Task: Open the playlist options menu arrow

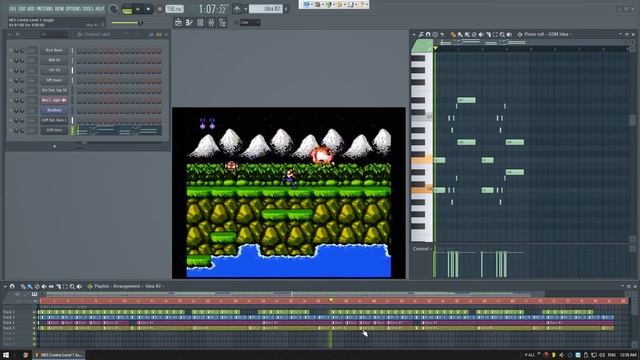Action: tap(5, 287)
